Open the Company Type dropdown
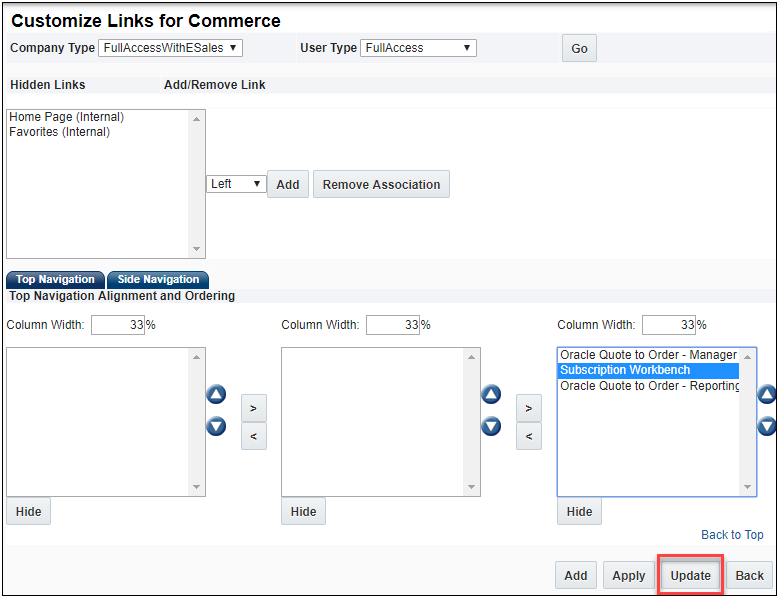The image size is (779, 598). [x=170, y=48]
